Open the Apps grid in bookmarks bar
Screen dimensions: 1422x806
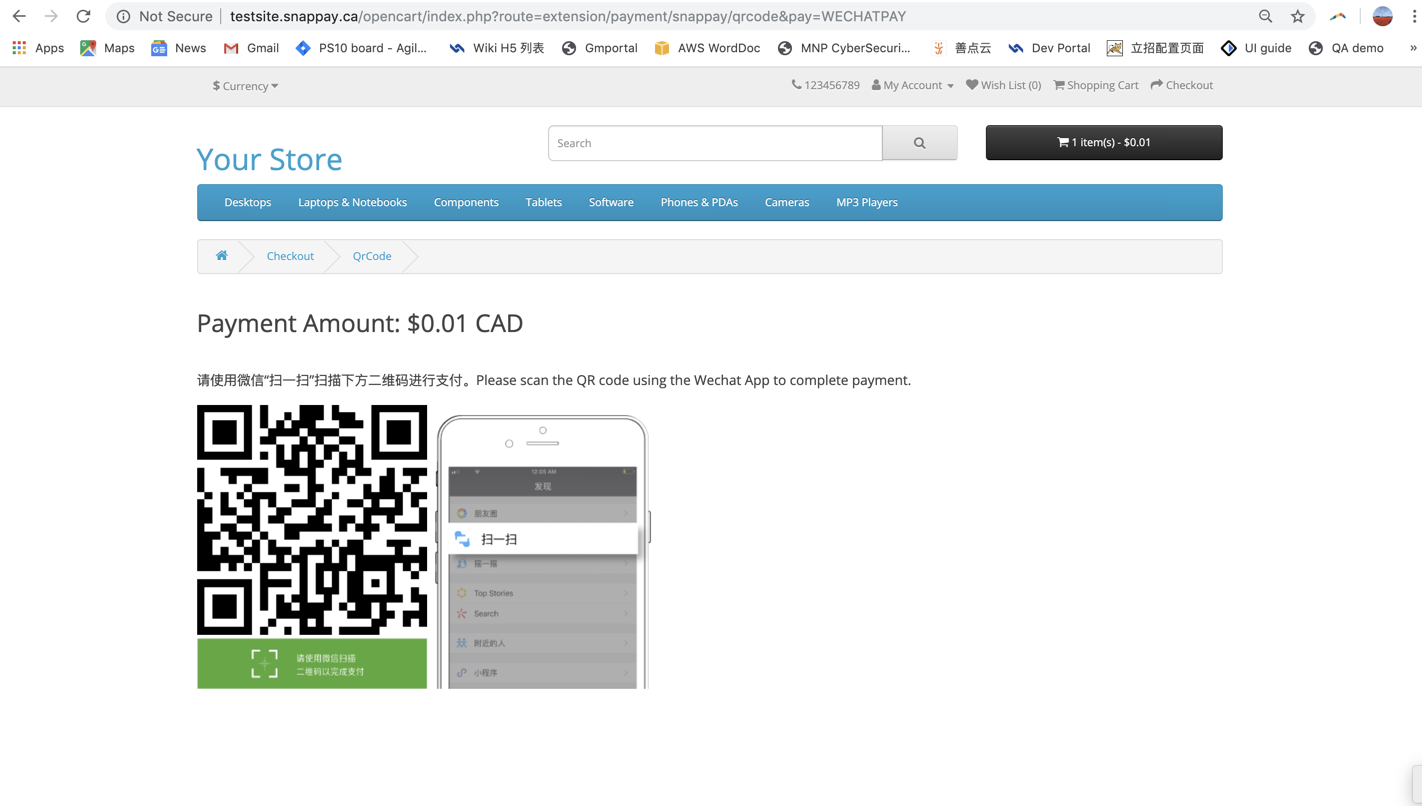(38, 48)
